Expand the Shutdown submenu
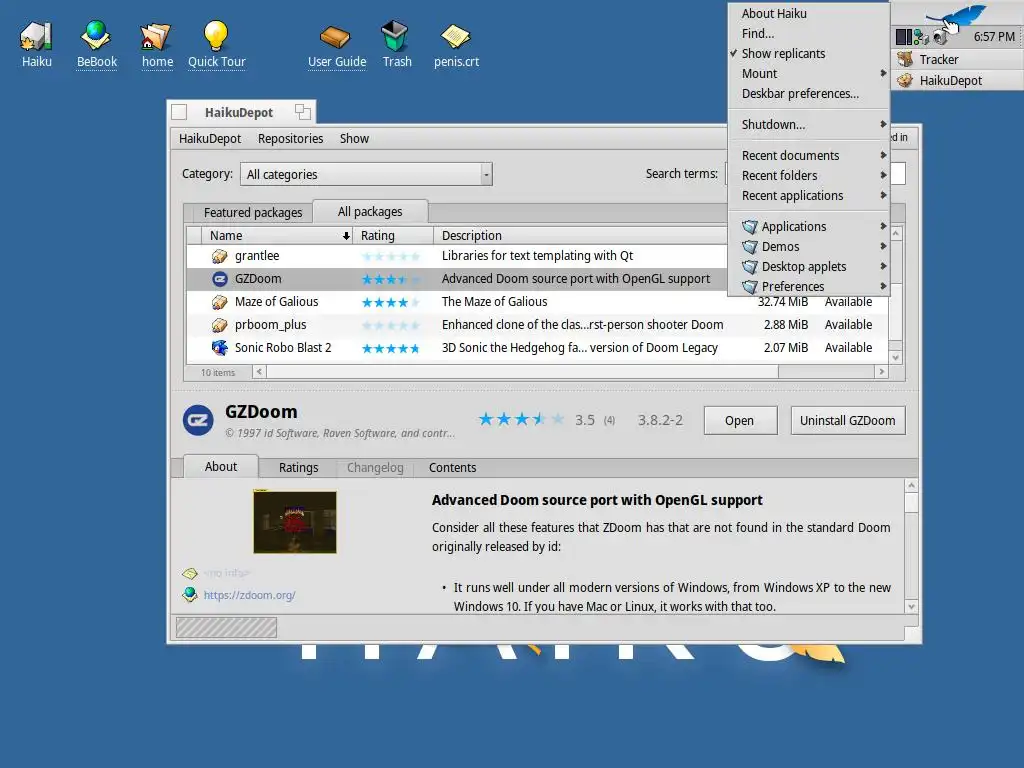Image resolution: width=1024 pixels, height=768 pixels. tap(808, 125)
